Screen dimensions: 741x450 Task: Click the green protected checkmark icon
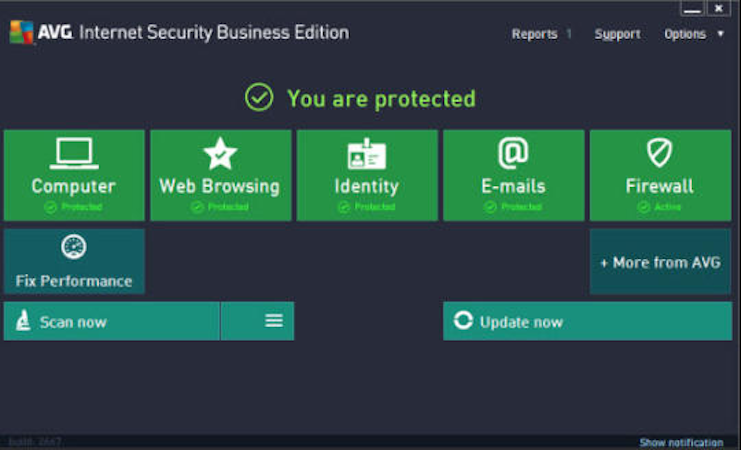[259, 97]
